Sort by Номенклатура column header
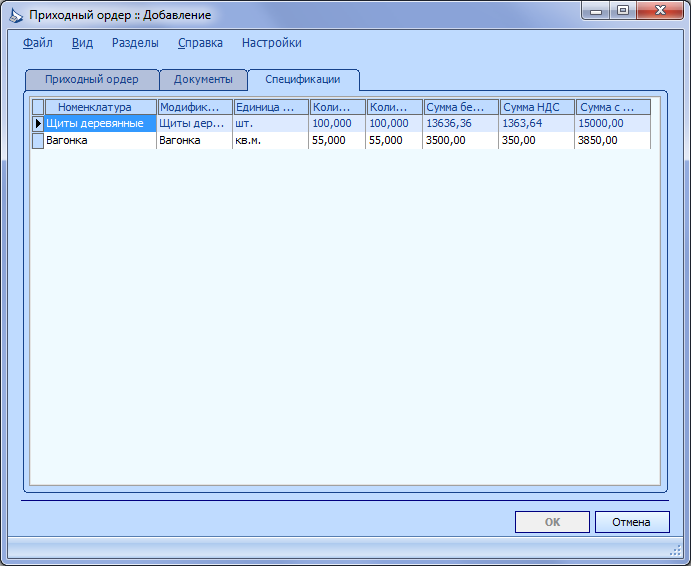The height and width of the screenshot is (566, 691). coord(100,107)
